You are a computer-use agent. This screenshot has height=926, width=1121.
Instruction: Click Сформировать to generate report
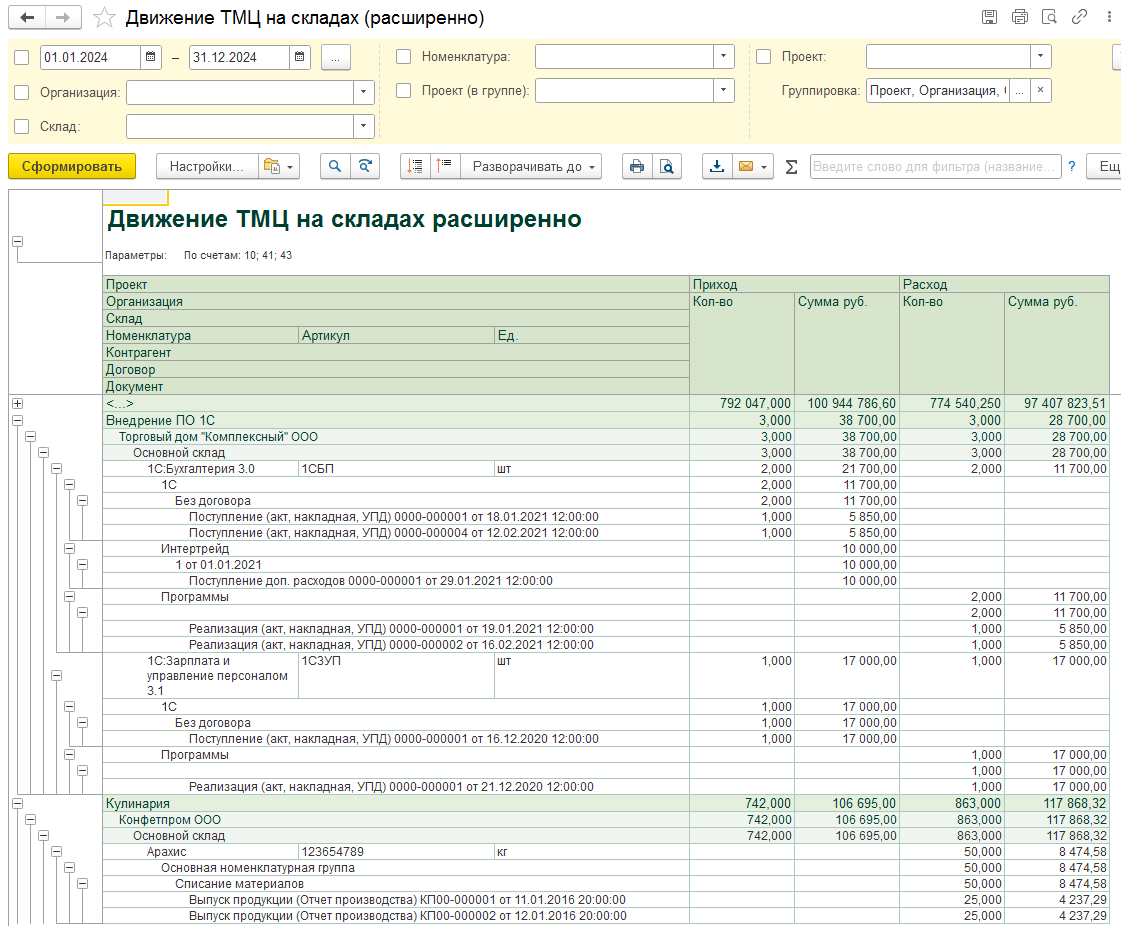71,167
